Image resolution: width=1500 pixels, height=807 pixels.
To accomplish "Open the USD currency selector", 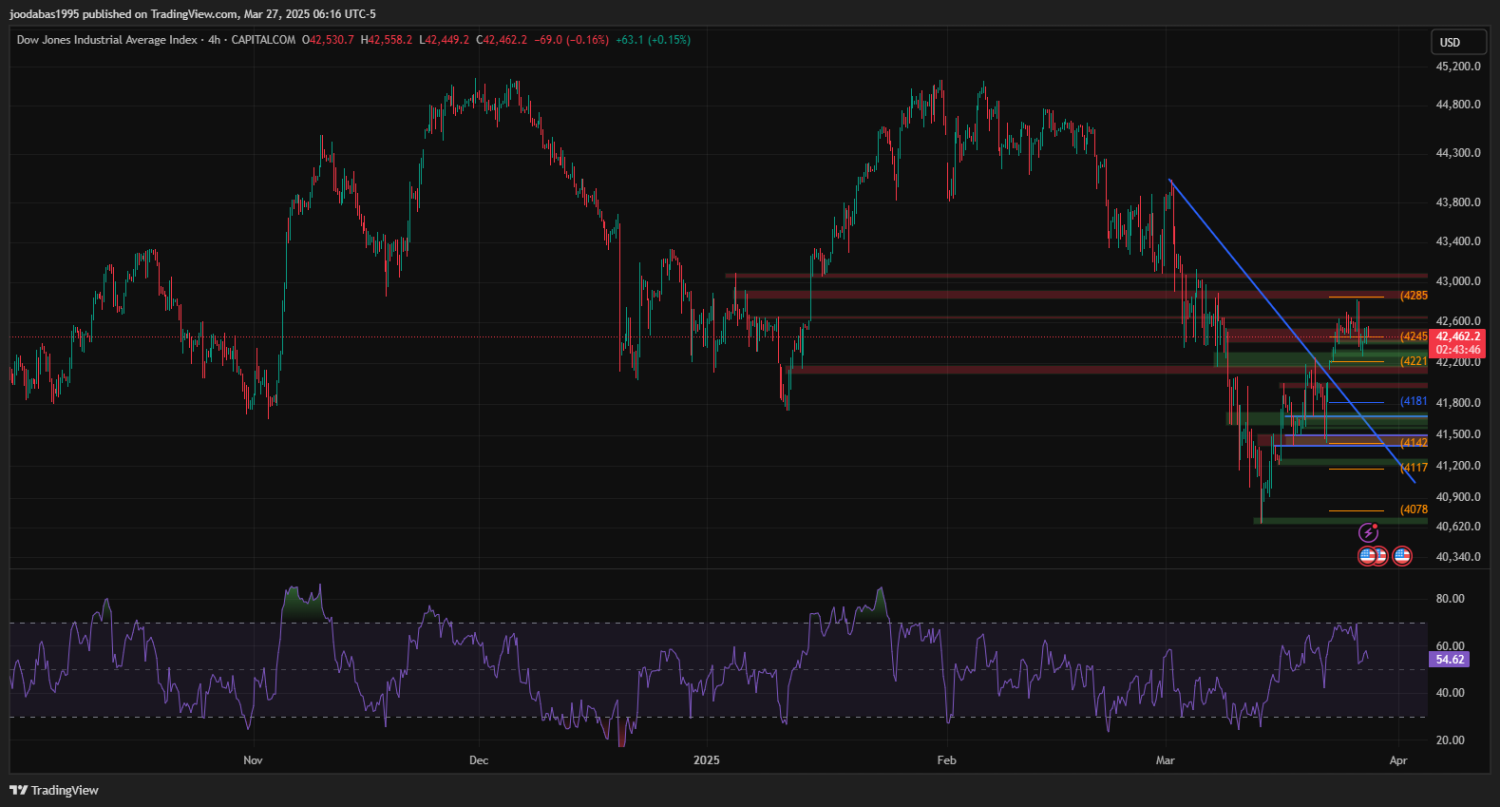I will click(1448, 42).
